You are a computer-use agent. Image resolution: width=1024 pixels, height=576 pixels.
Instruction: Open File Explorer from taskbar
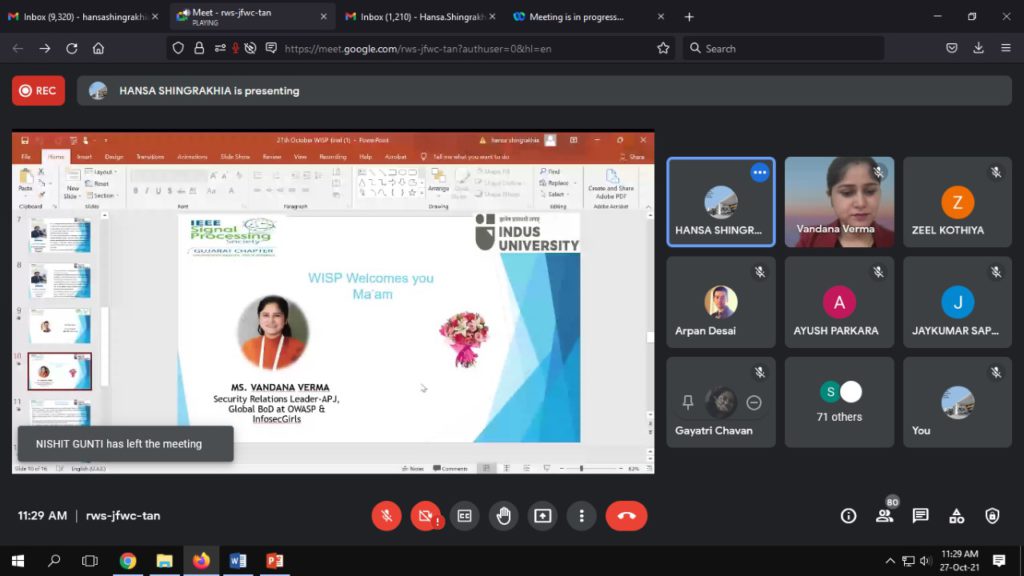coord(165,560)
